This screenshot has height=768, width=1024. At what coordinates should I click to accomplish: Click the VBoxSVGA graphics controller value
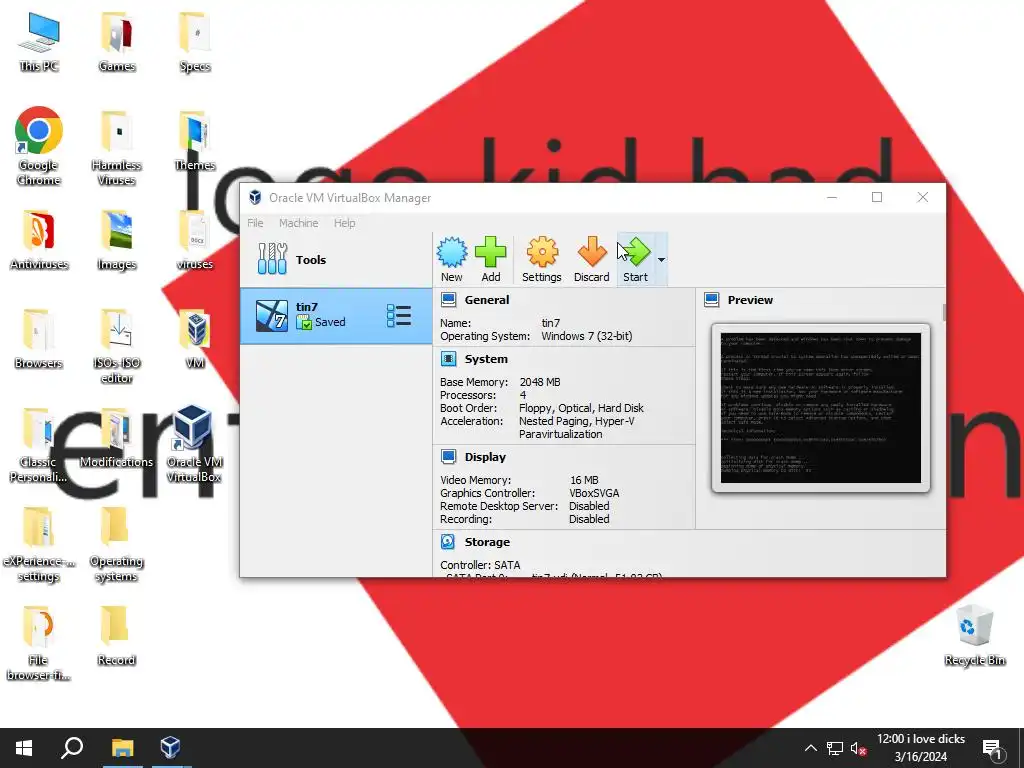(594, 492)
